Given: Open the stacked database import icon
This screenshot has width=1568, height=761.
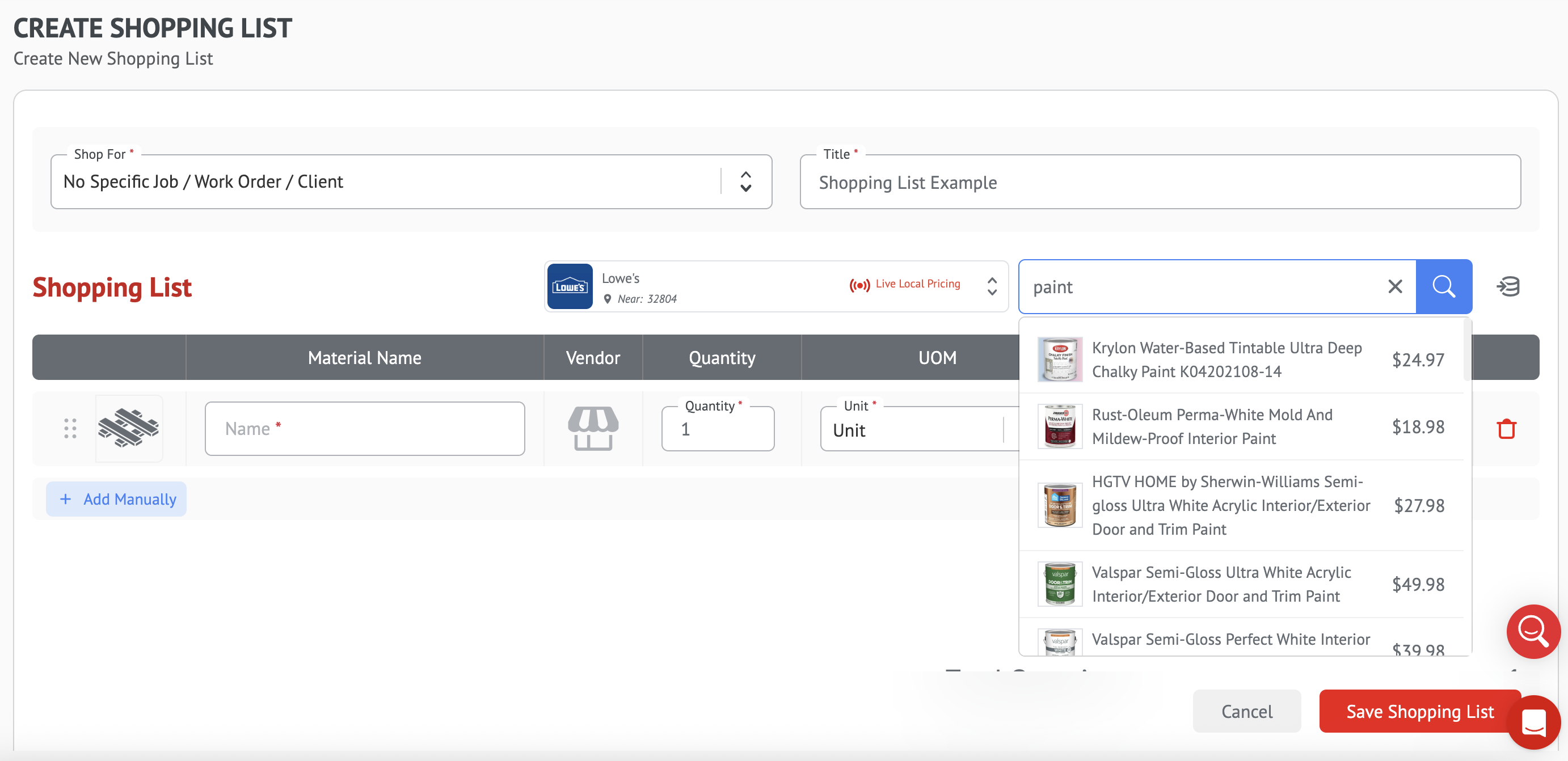Looking at the screenshot, I should point(1508,286).
